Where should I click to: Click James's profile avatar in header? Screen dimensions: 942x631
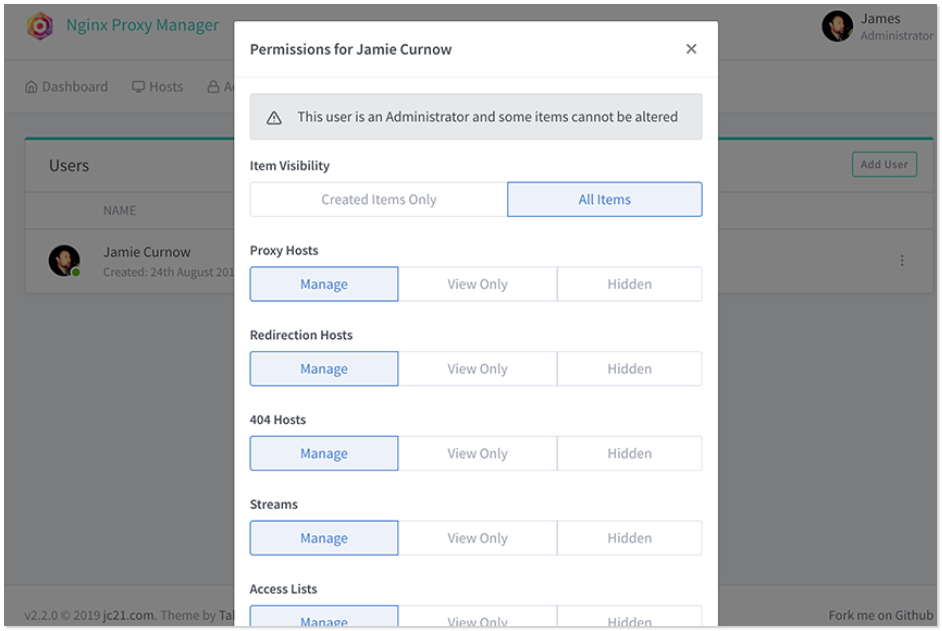[x=837, y=27]
